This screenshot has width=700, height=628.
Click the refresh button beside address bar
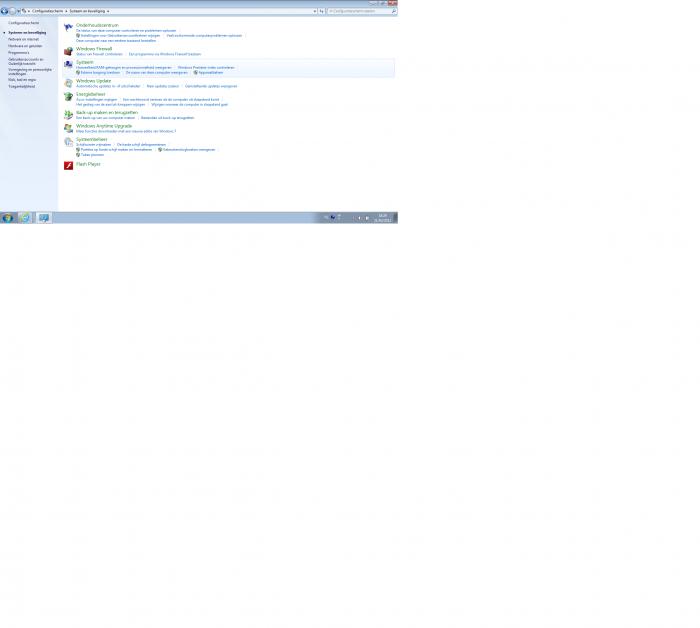pos(321,11)
